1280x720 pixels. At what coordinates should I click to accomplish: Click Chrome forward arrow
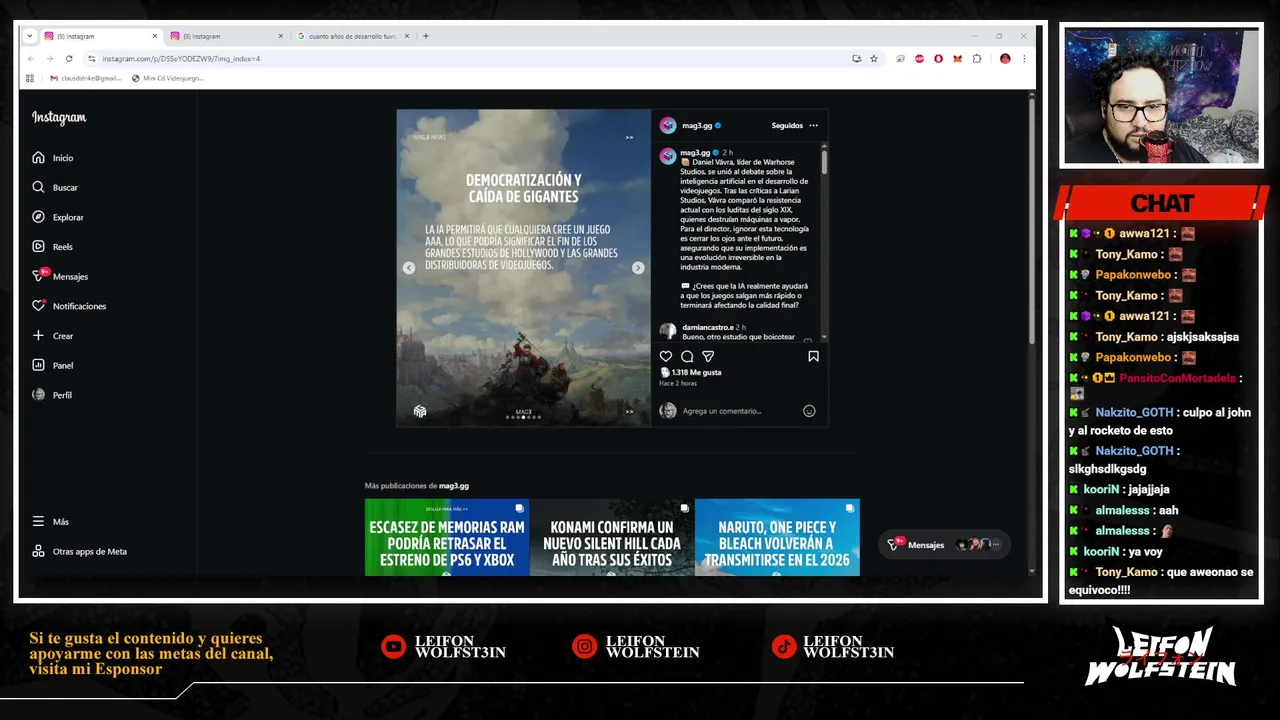click(x=49, y=59)
